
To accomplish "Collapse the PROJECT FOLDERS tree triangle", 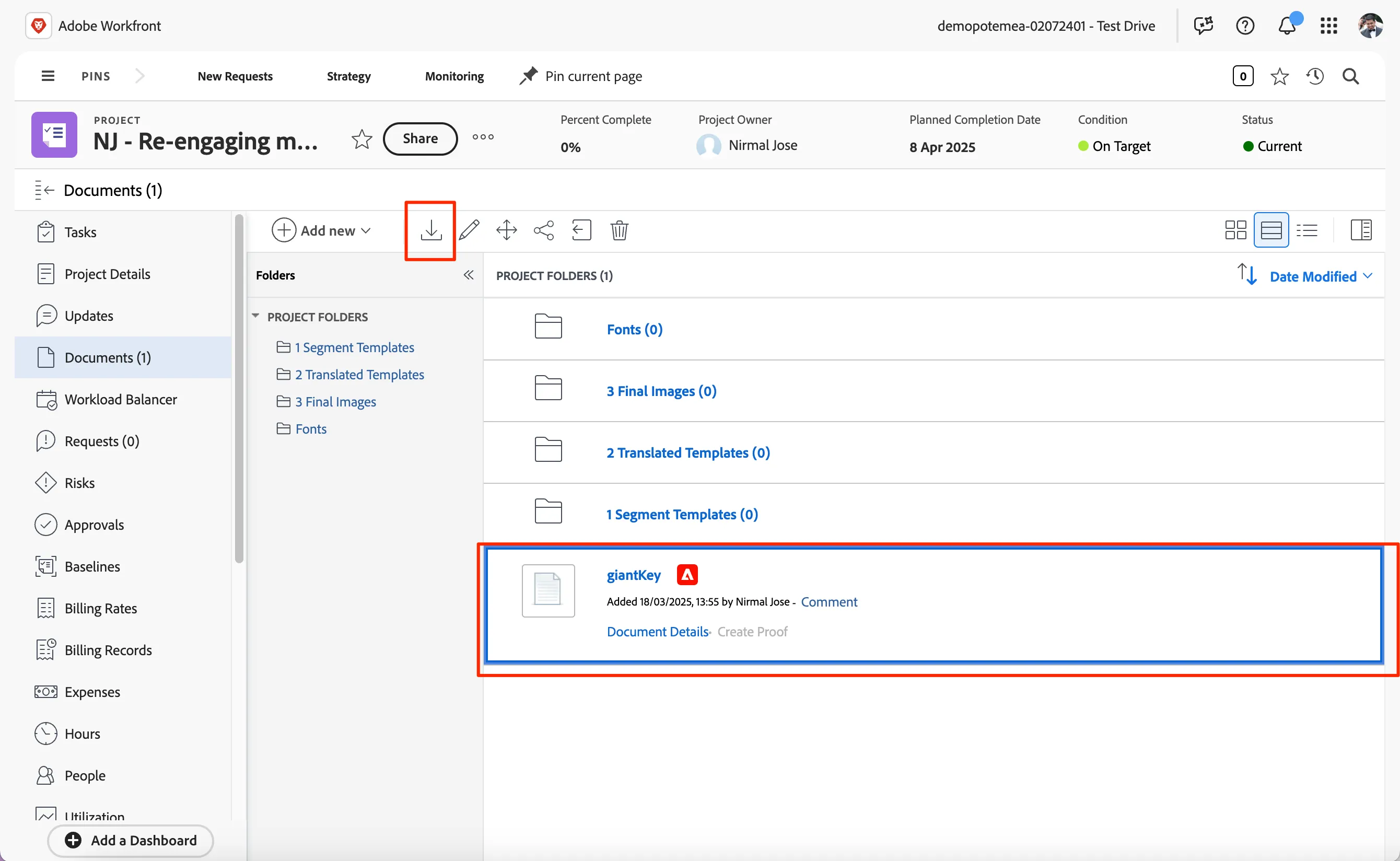I will pos(255,316).
